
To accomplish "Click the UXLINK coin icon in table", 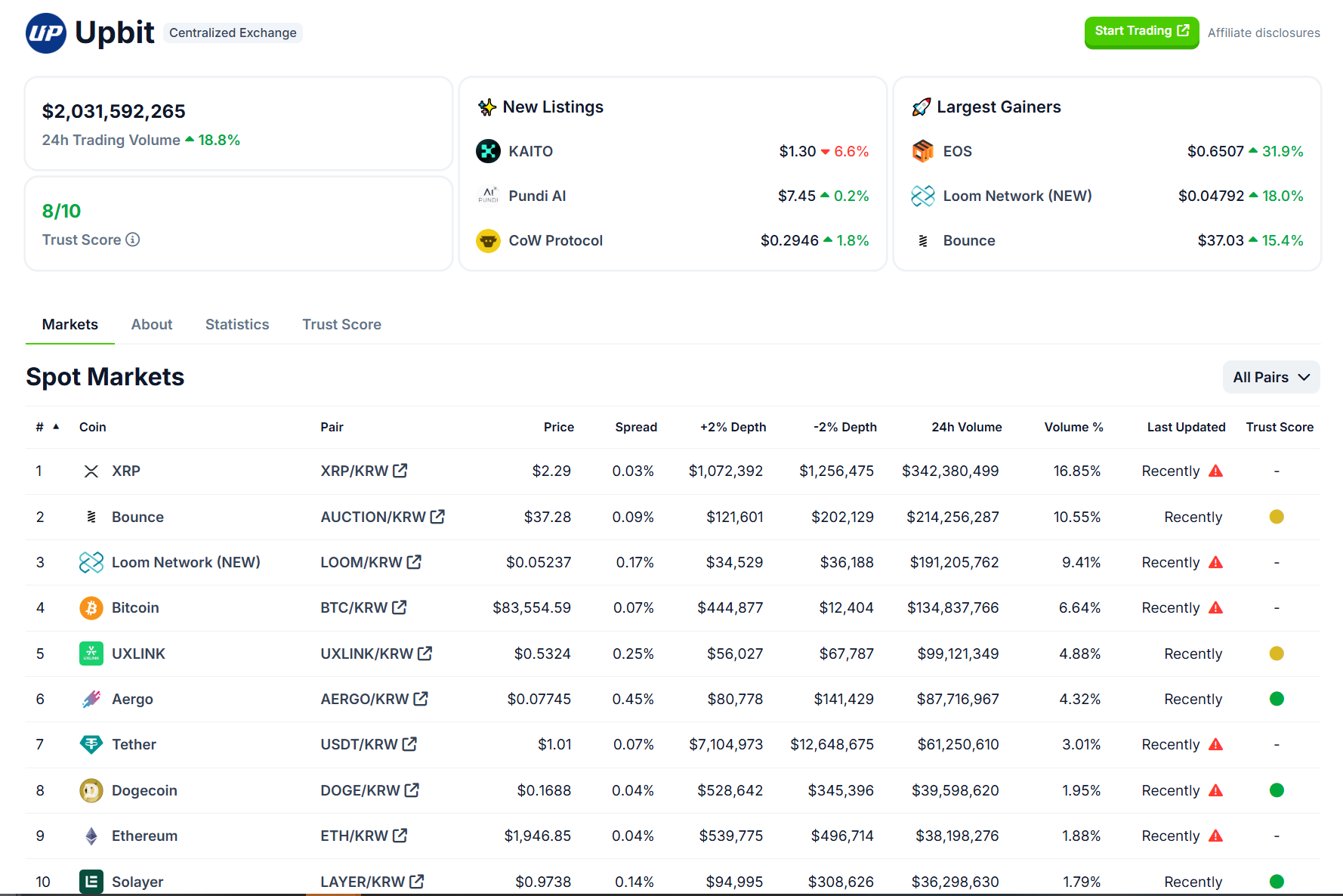I will (91, 653).
